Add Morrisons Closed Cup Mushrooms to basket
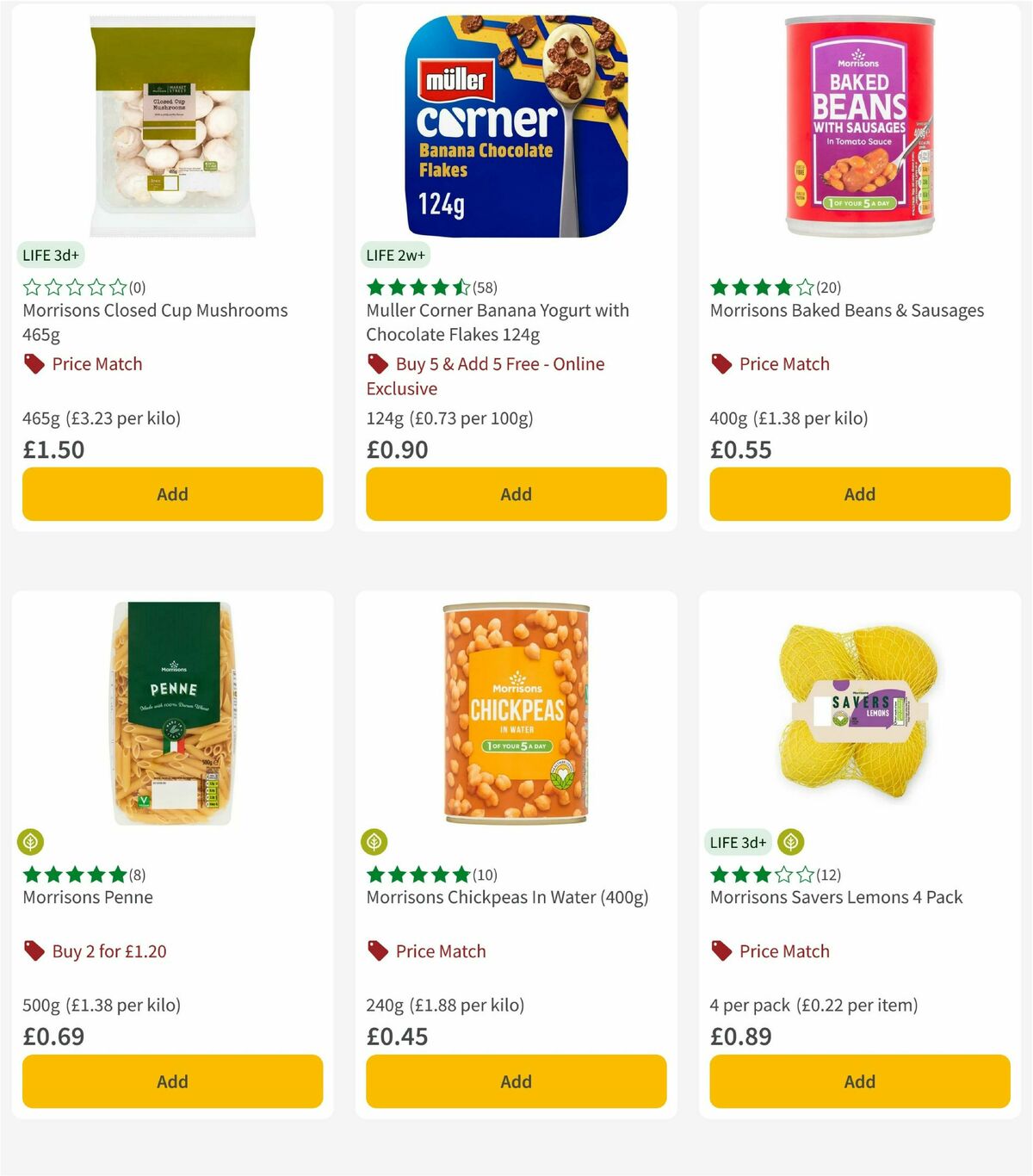Image resolution: width=1033 pixels, height=1176 pixels. pyautogui.click(x=171, y=493)
